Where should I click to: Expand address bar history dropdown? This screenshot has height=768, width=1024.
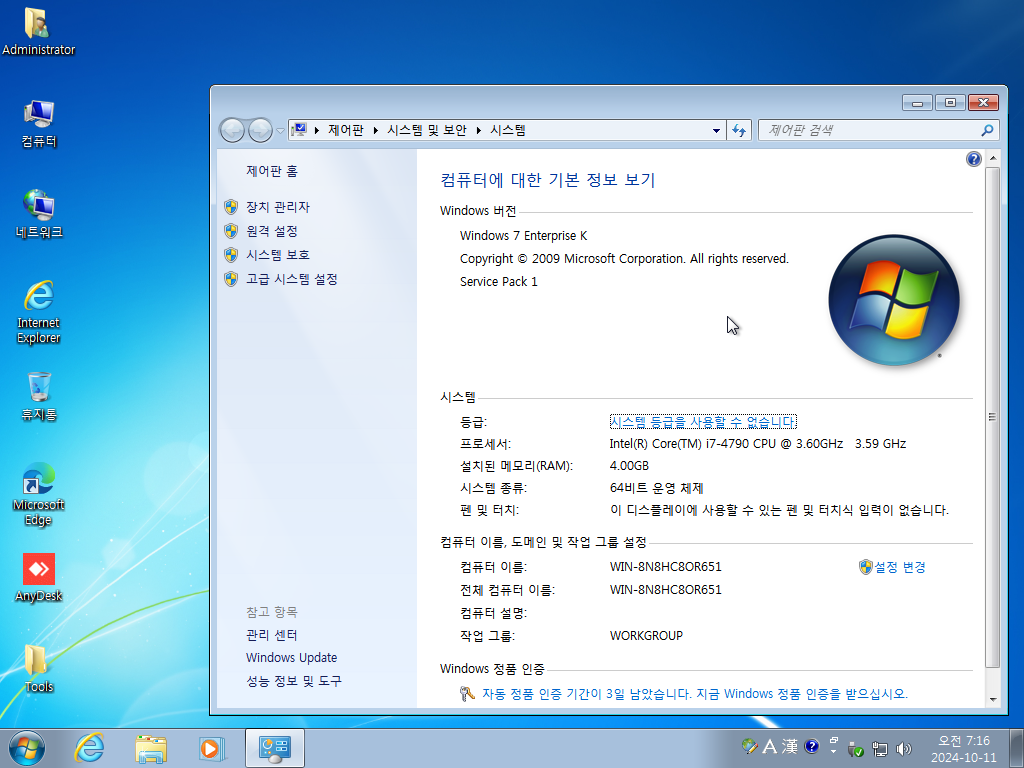(x=716, y=131)
